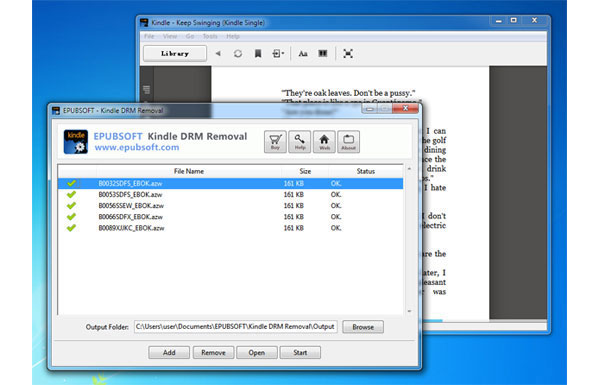The width and height of the screenshot is (600, 385).
Task: Click the Open button
Action: point(257,352)
